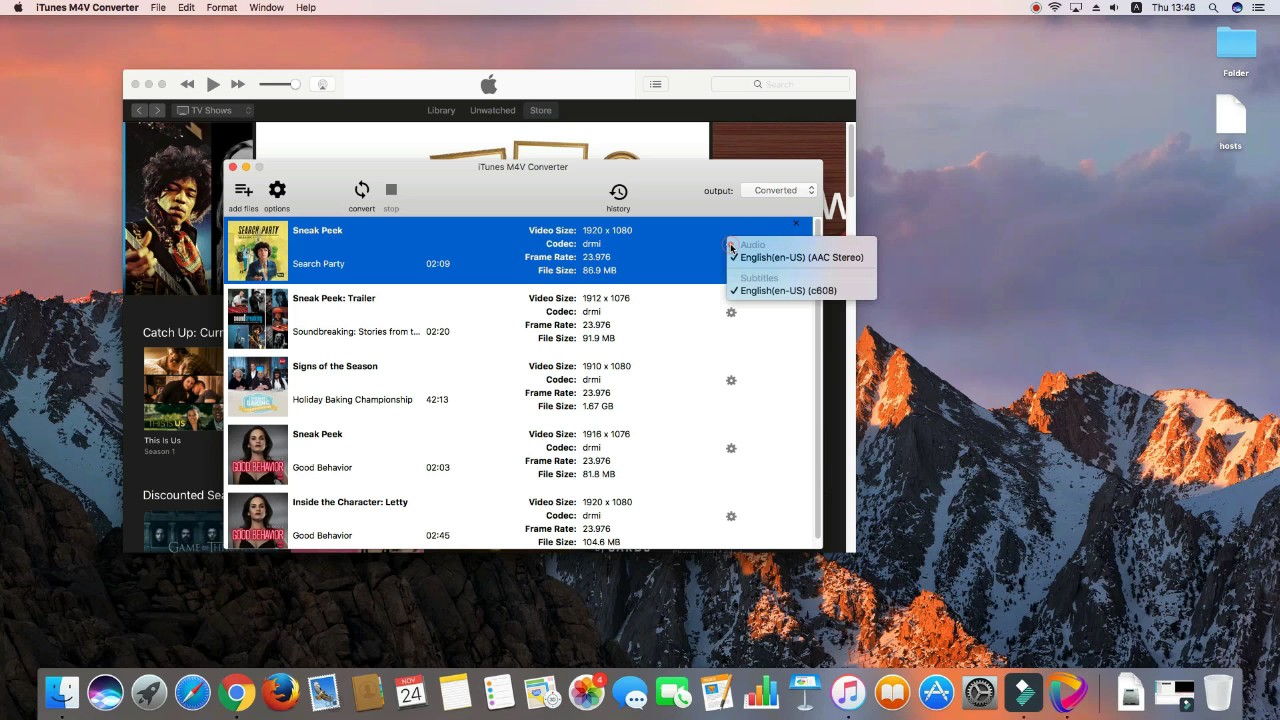Open the iTunes Up Next list icon
This screenshot has height=720, width=1280.
tap(655, 84)
